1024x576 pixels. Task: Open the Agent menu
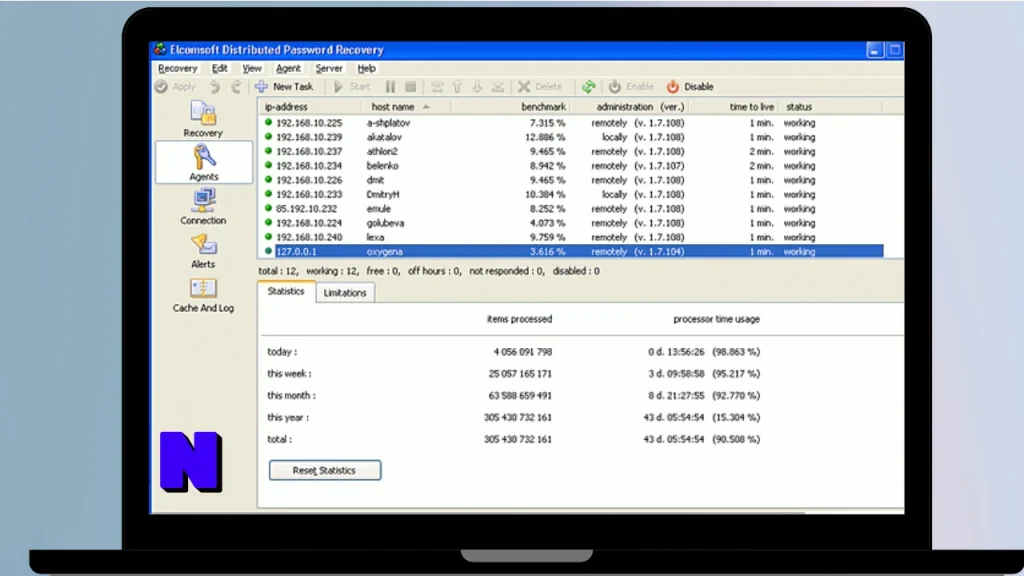click(288, 68)
